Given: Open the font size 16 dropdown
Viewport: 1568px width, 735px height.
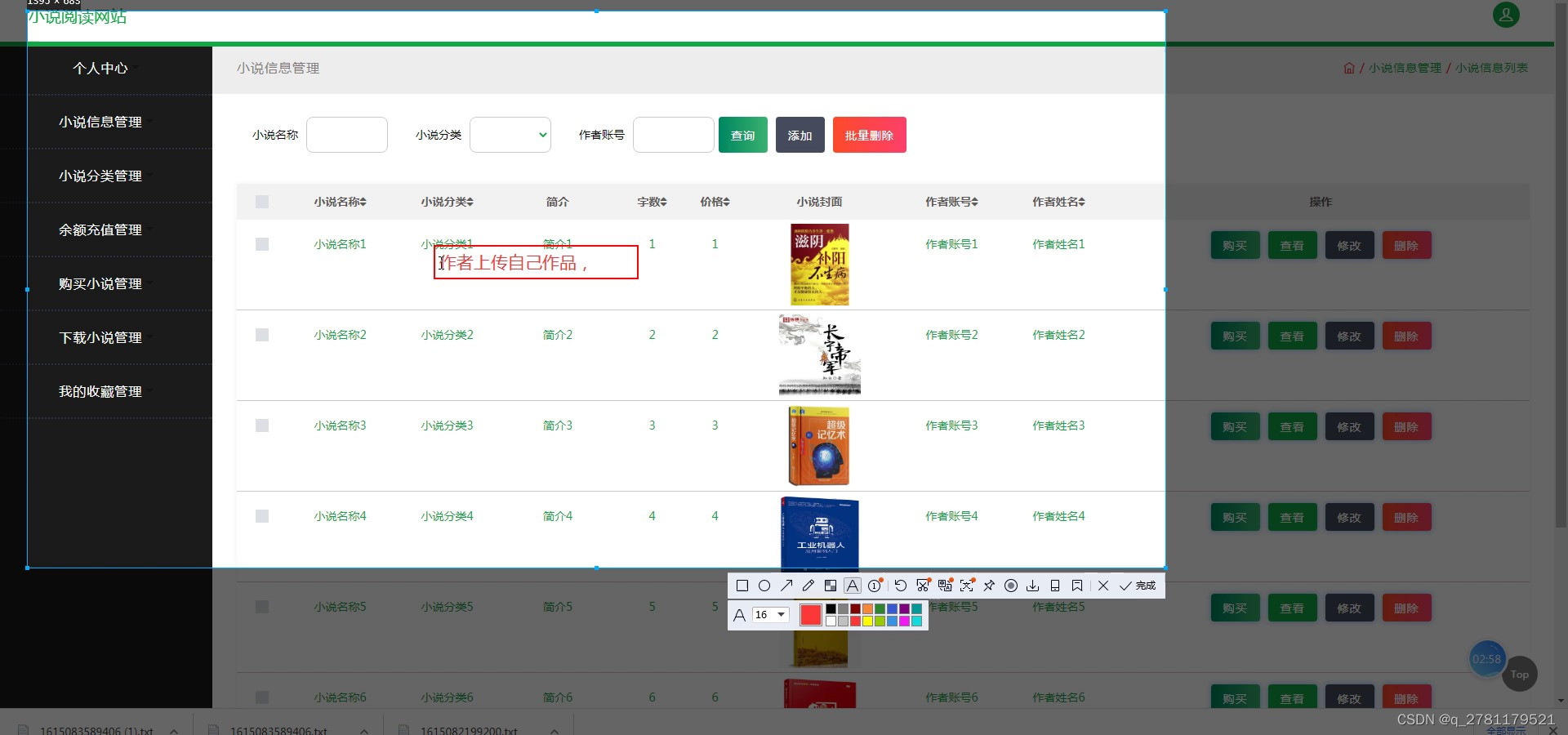Looking at the screenshot, I should coord(771,615).
